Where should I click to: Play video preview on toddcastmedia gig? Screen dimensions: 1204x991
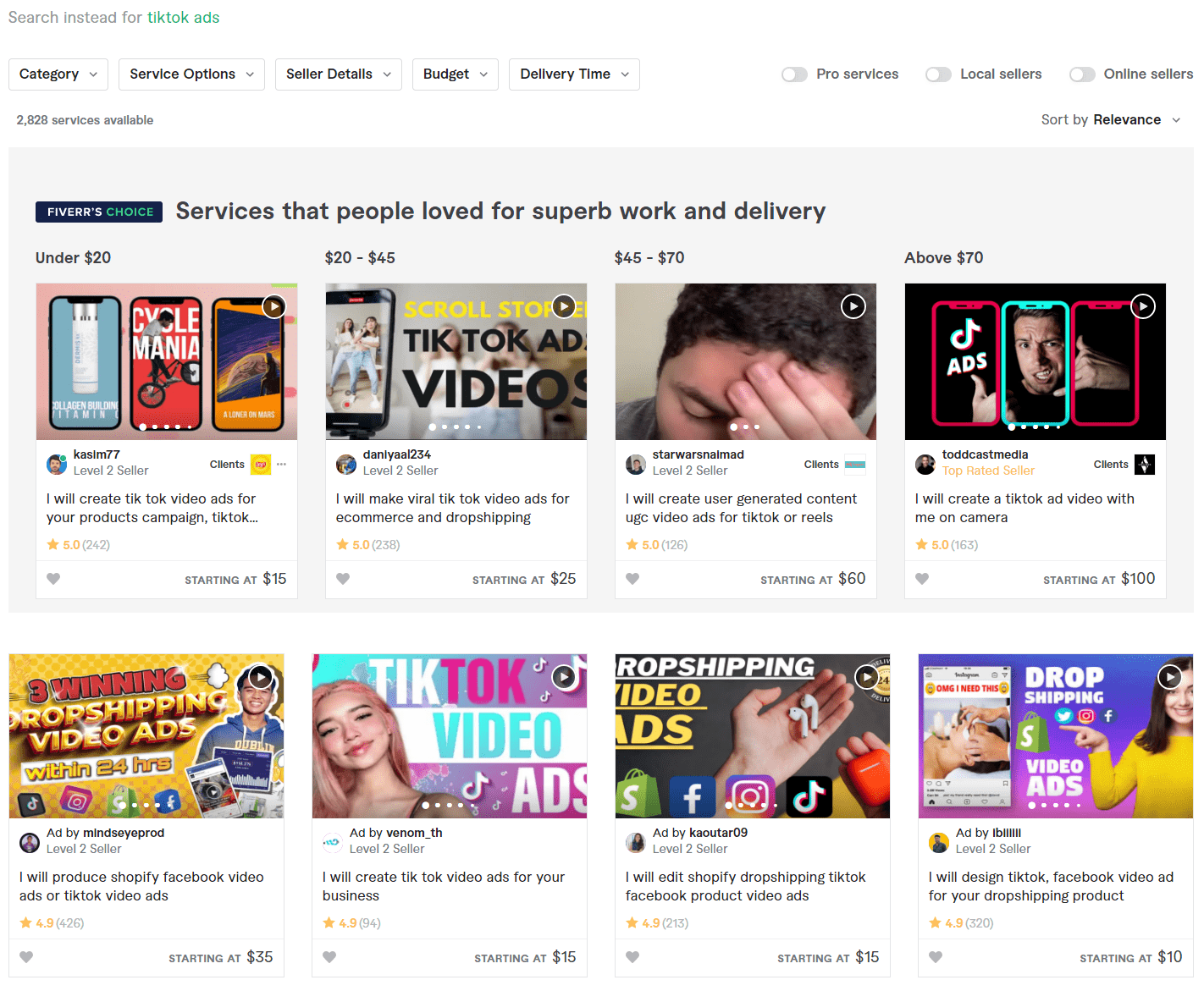click(x=1143, y=306)
